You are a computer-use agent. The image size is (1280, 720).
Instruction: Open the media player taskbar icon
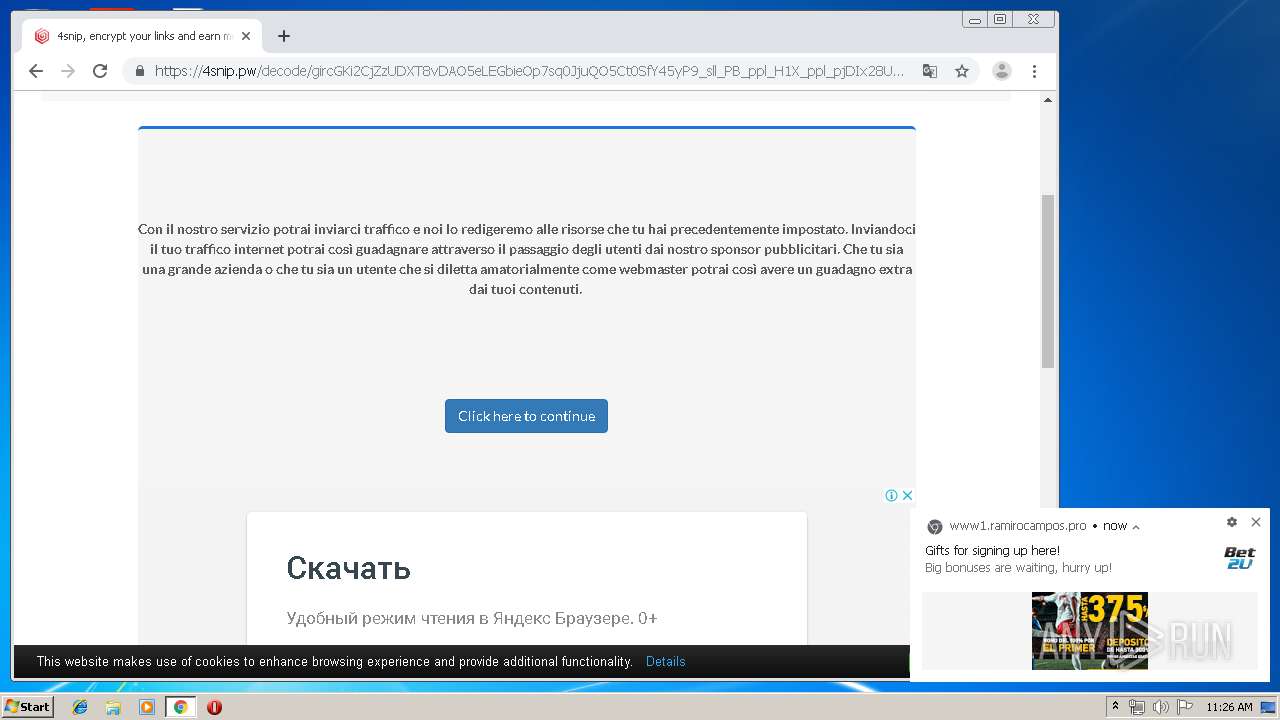(147, 707)
